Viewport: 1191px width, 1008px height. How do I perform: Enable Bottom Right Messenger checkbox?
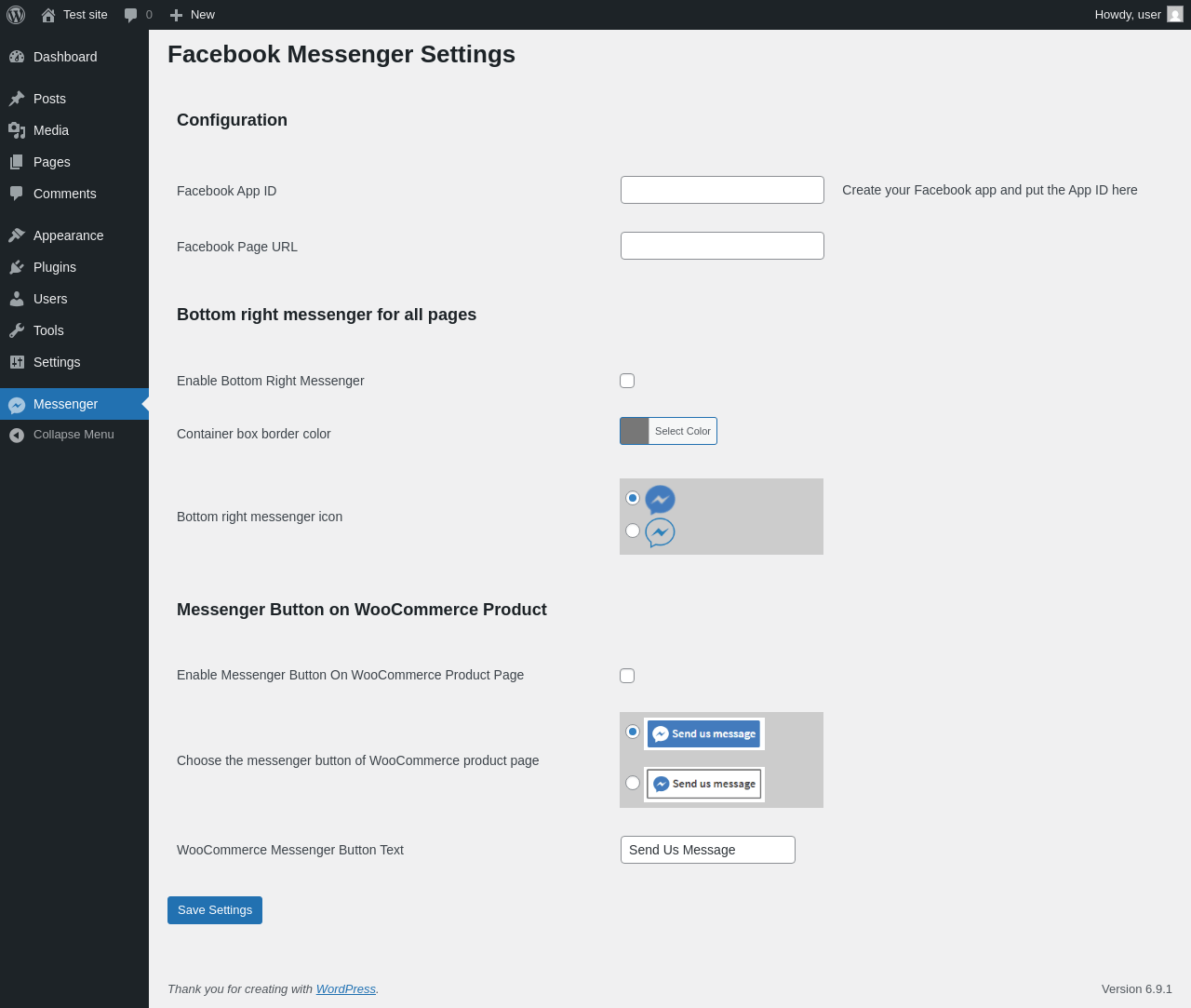pos(627,381)
